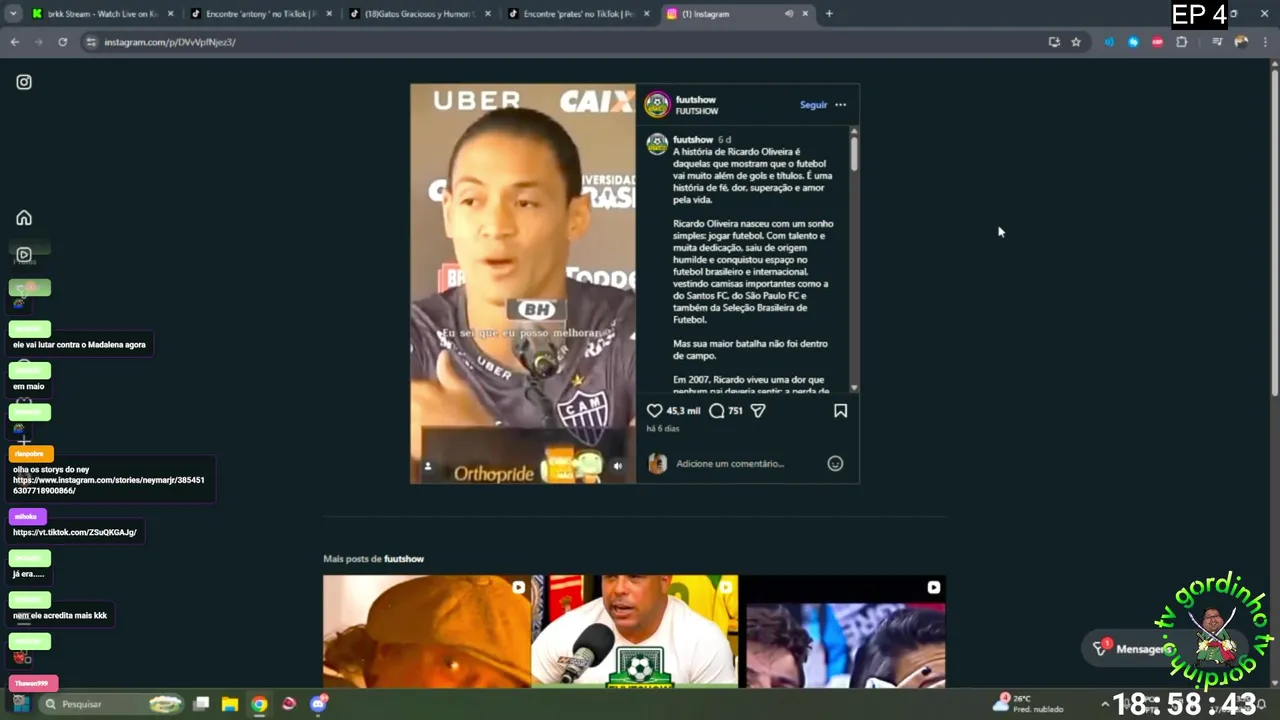Like the post with the heart icon
The image size is (1280, 720).
click(654, 411)
